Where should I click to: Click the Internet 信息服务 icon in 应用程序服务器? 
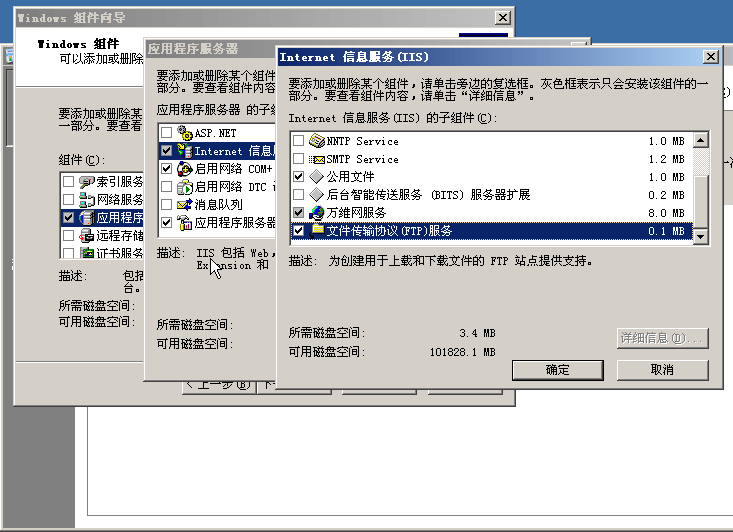(185, 151)
